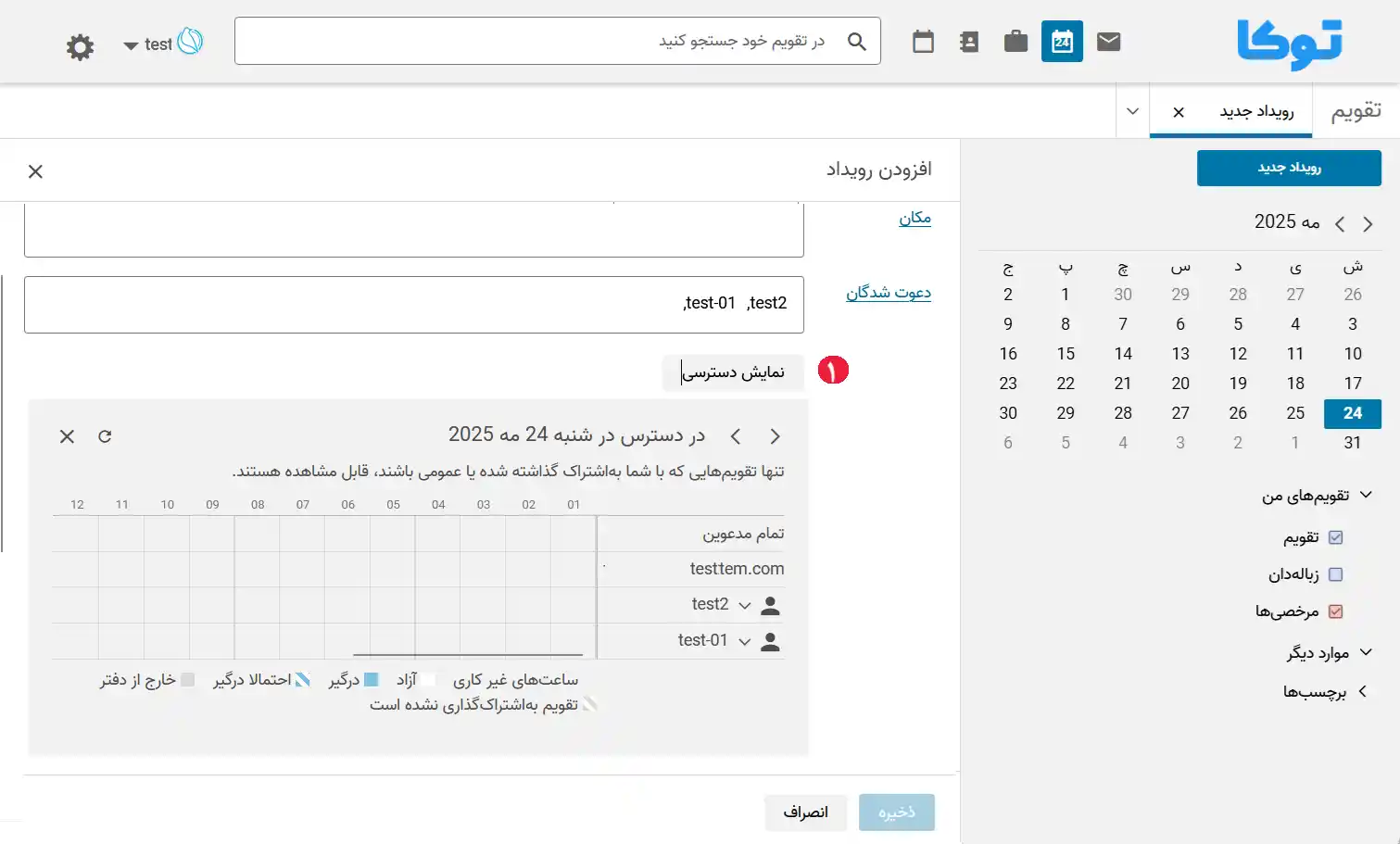Open the mail module icon
Image resolution: width=1400 pixels, height=844 pixels.
point(1108,42)
